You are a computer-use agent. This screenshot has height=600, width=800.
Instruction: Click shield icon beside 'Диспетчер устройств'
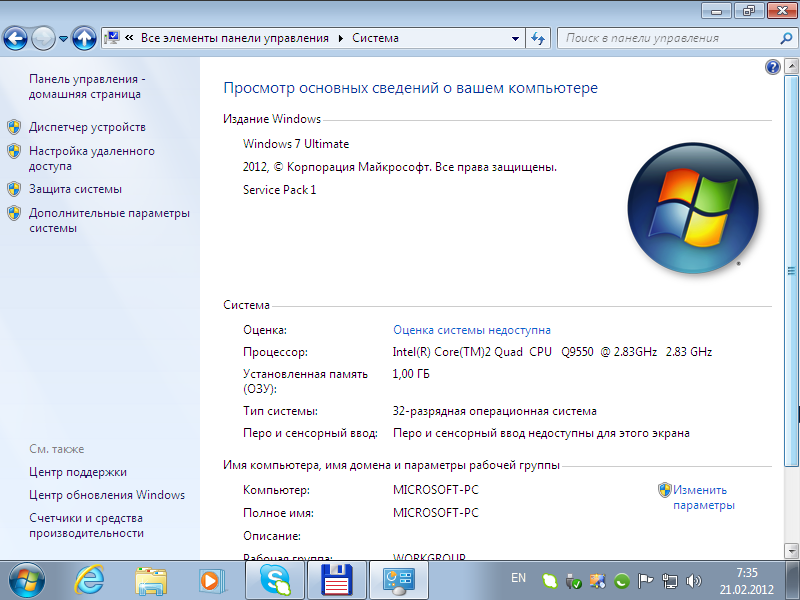click(x=14, y=127)
